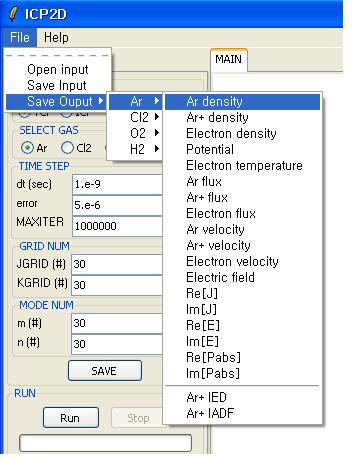Screen dimensions: 360x462
Task: Select Re[J] output
Action: click(243, 293)
